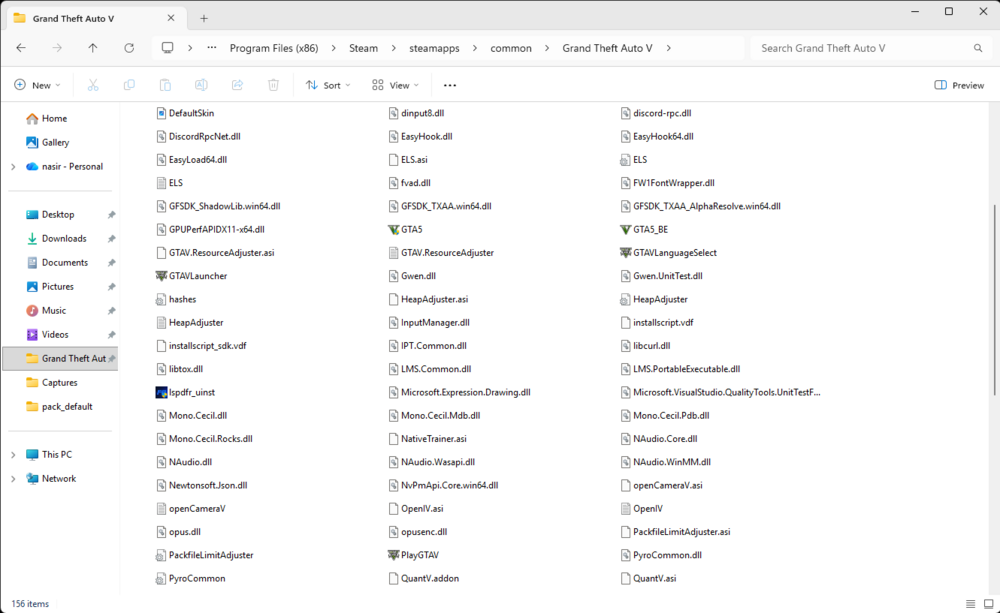The width and height of the screenshot is (1000, 613).
Task: Select the Grand Theft Auto V tab
Action: (96, 18)
